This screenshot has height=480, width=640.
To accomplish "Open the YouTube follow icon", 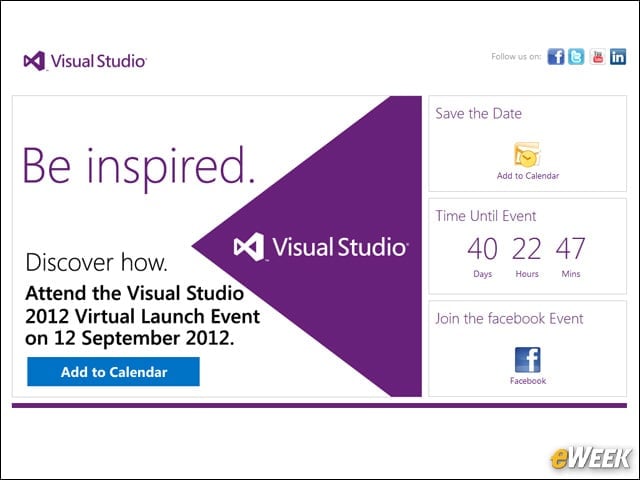I will click(x=598, y=57).
